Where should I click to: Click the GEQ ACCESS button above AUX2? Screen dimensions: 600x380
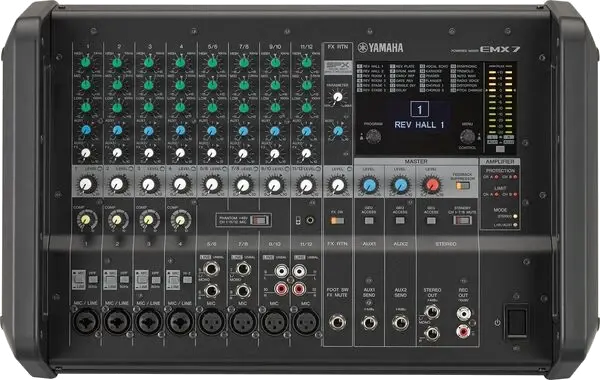tap(400, 221)
